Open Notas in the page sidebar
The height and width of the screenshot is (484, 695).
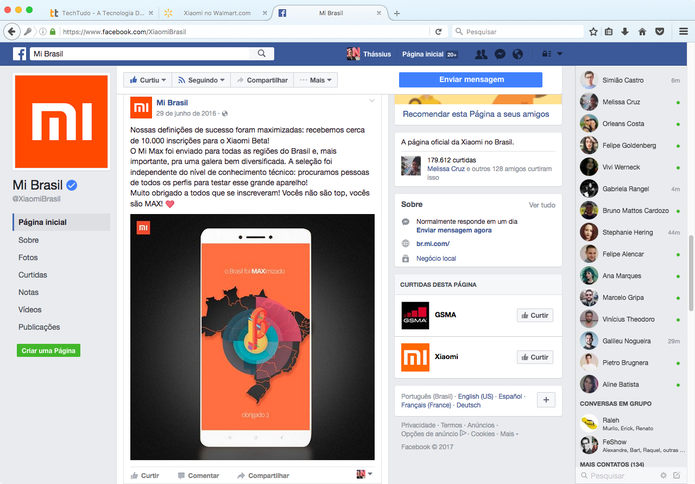pyautogui.click(x=28, y=292)
